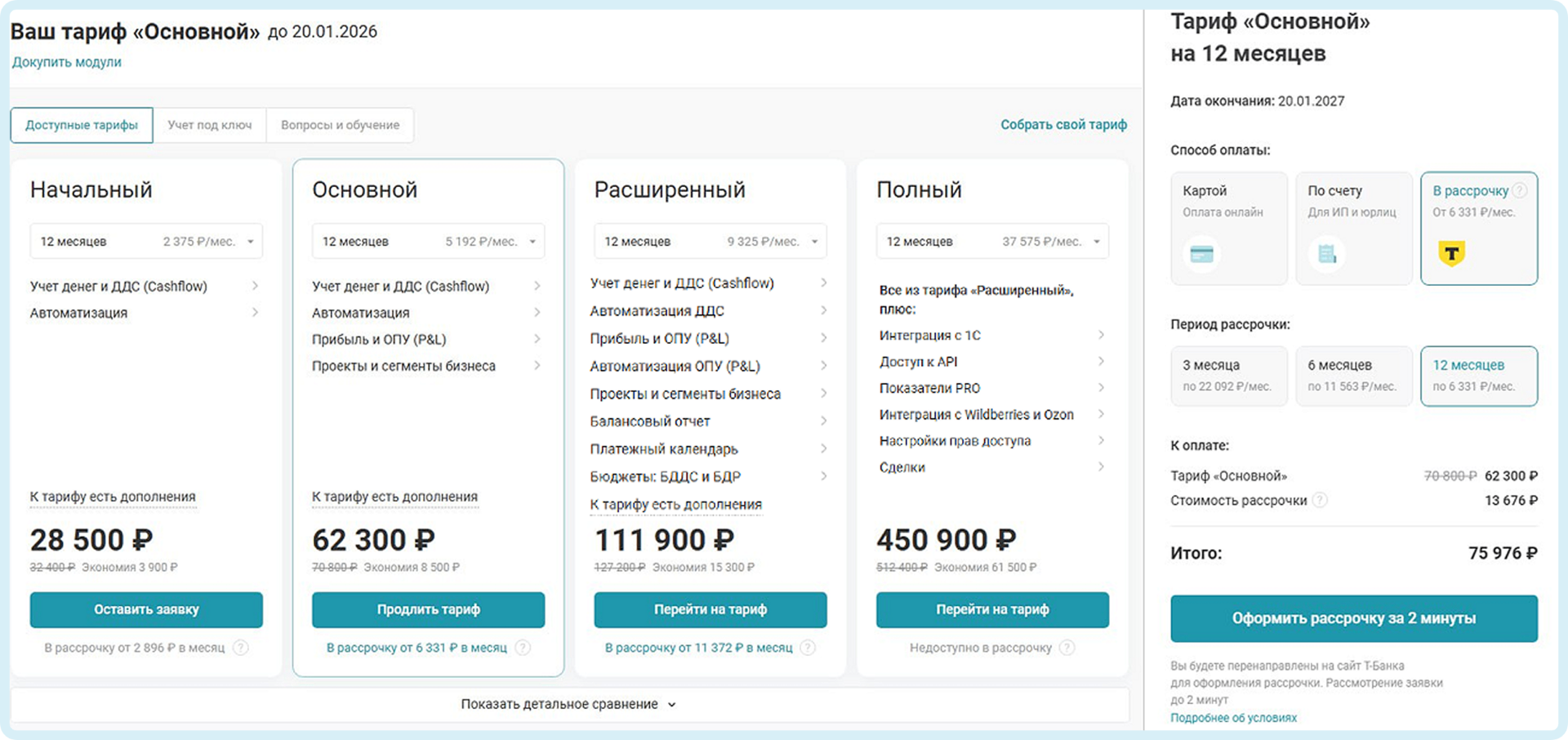The width and height of the screenshot is (1568, 740).
Task: Select Картой payment method
Action: (1228, 228)
